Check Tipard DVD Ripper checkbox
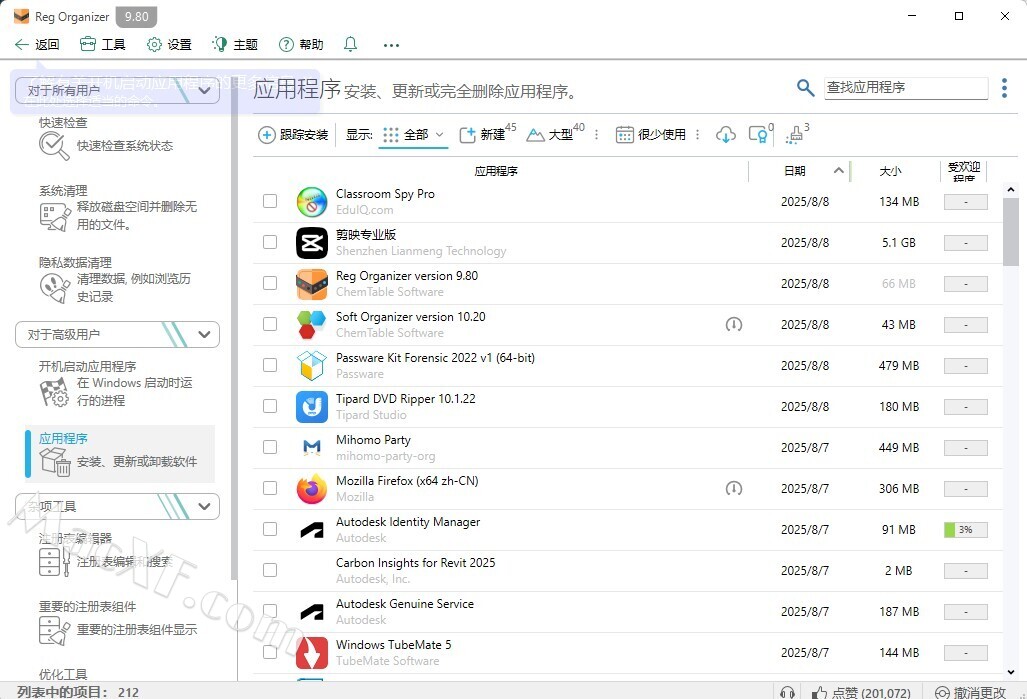Viewport: 1027px width, 699px height. point(270,406)
